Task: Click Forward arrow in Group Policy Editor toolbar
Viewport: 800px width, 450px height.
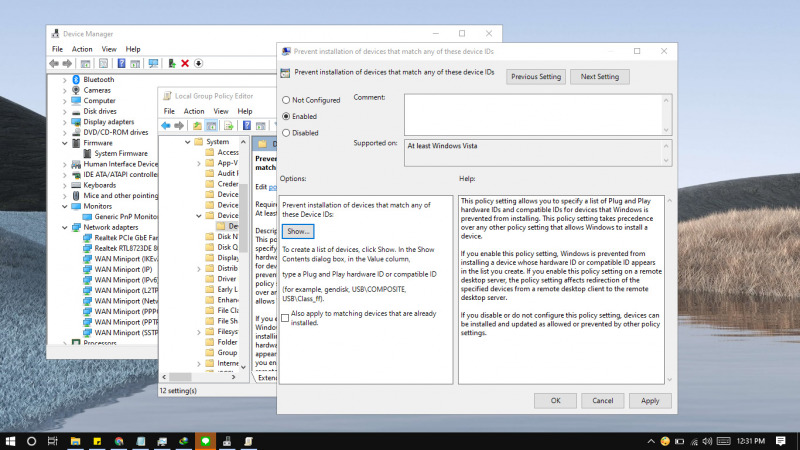Action: (x=179, y=126)
